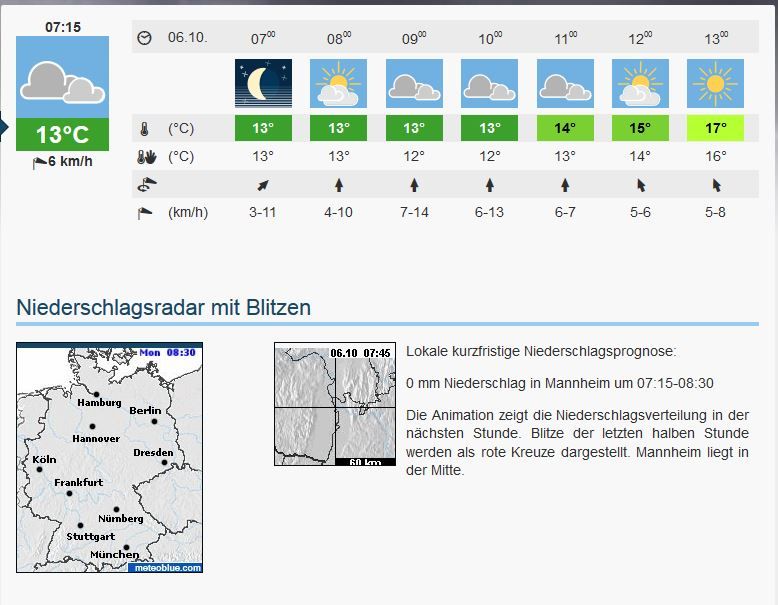Click the 13:00 sunny weather icon
This screenshot has height=605, width=778.
click(x=716, y=84)
